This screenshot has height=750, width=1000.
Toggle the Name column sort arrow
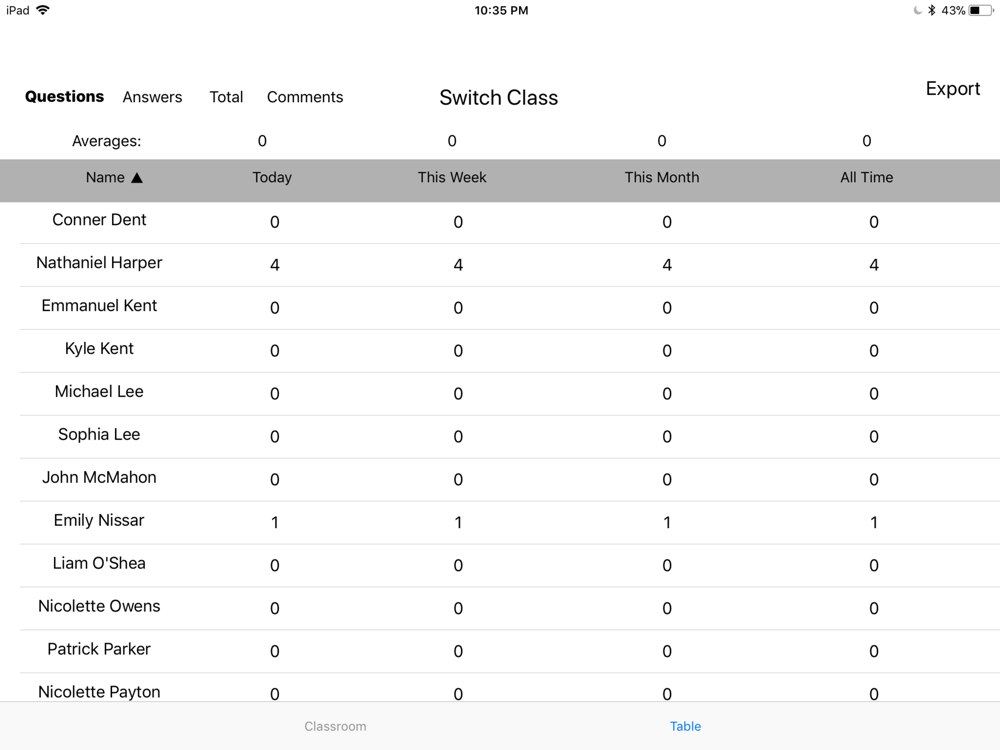[x=137, y=178]
